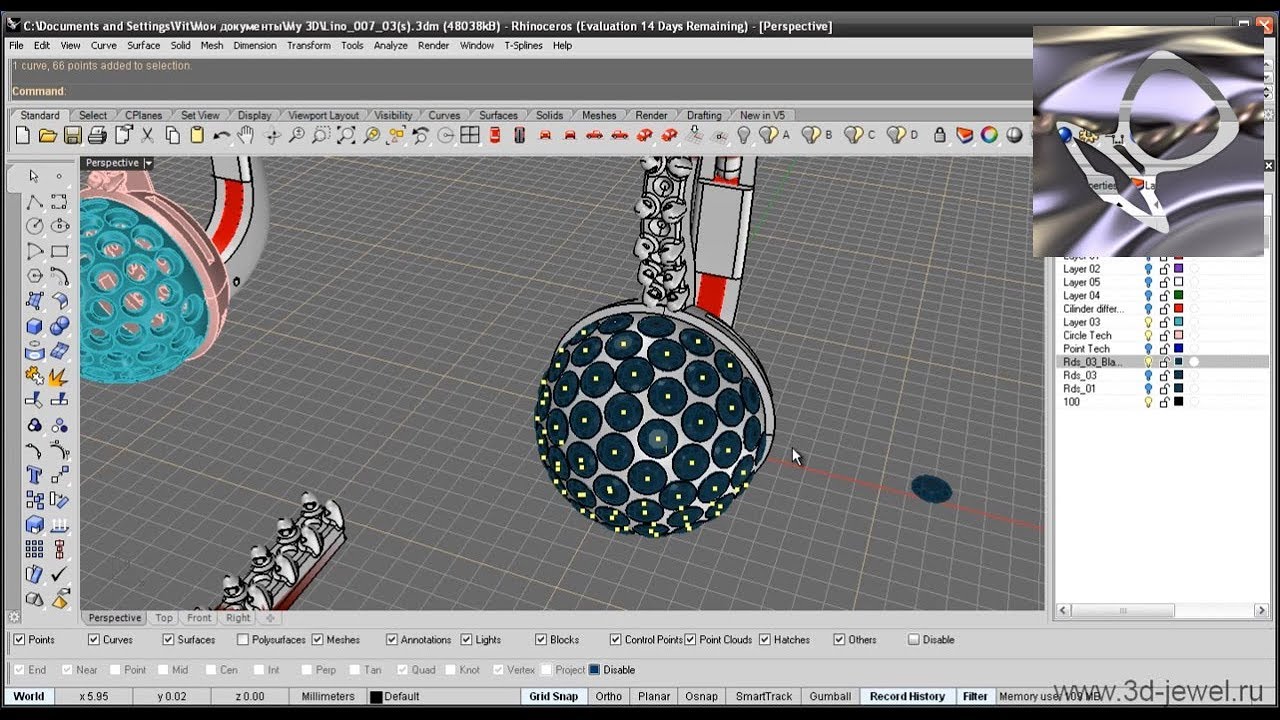The height and width of the screenshot is (720, 1280).
Task: Cut the selection with the scissors icon
Action: (147, 135)
